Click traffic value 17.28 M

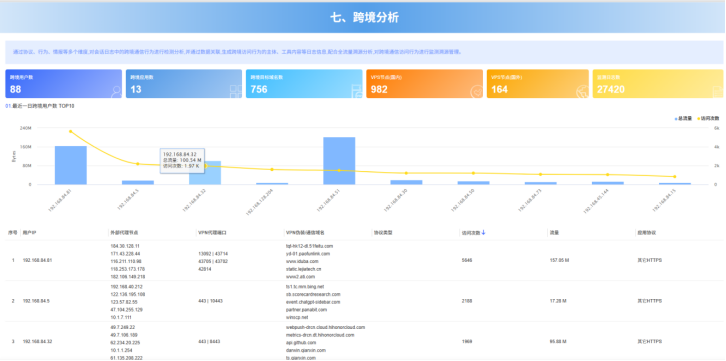(558, 301)
